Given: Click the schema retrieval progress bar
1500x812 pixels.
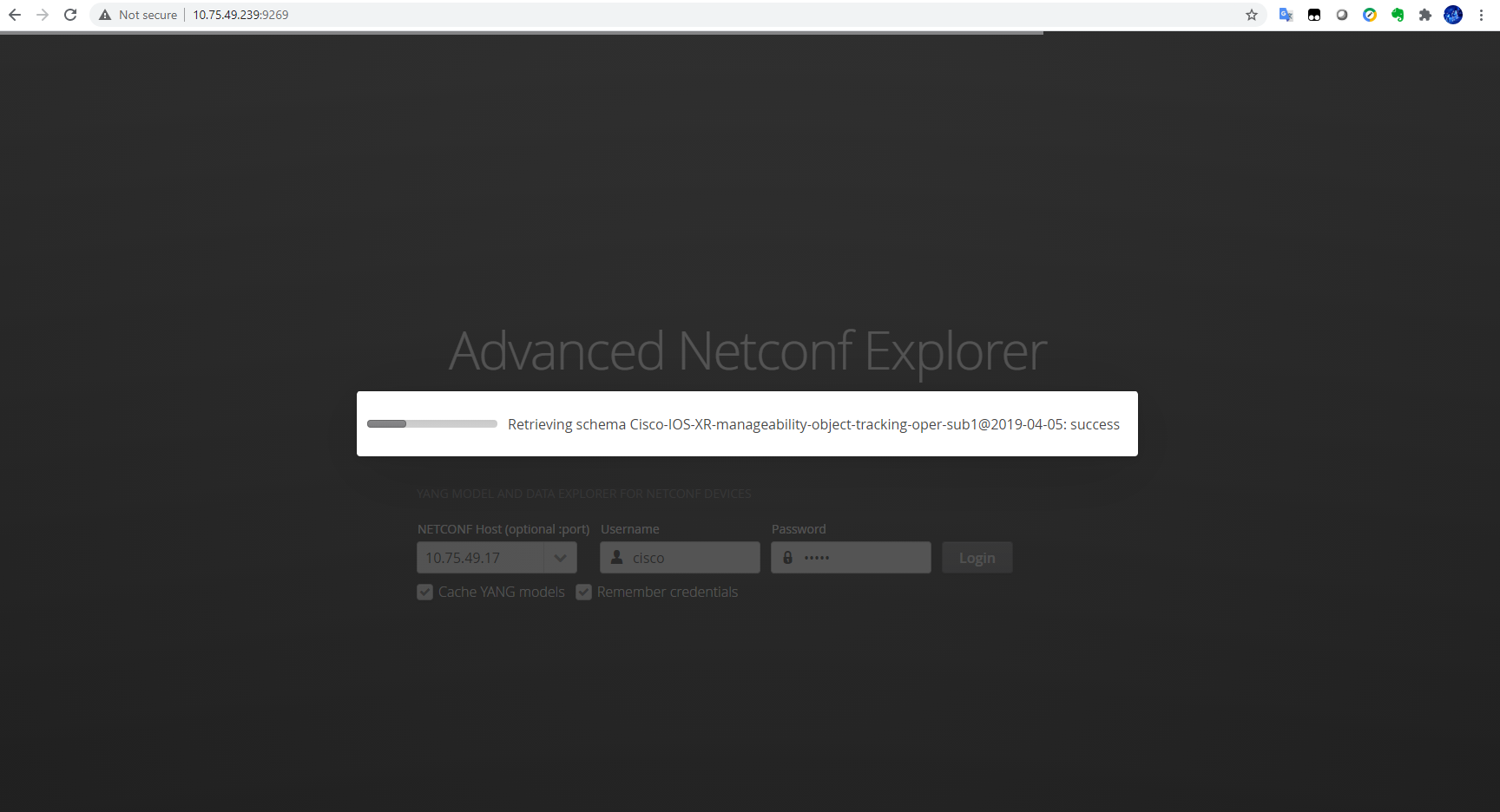Looking at the screenshot, I should [x=431, y=424].
